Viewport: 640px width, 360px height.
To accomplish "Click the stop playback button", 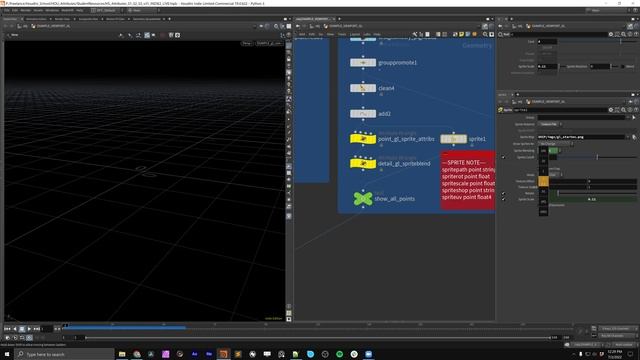I will pyautogui.click(x=22, y=329).
